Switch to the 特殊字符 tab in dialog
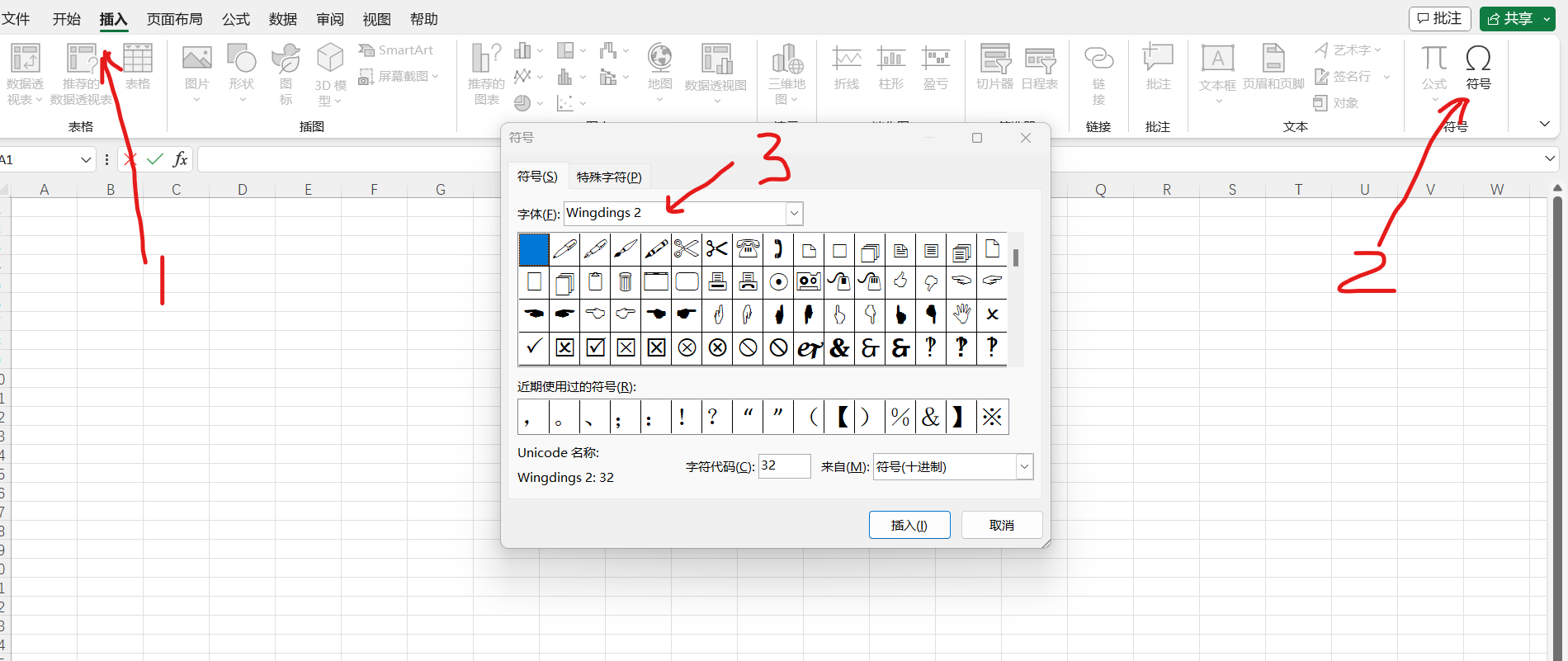Image resolution: width=1568 pixels, height=661 pixels. tap(609, 177)
